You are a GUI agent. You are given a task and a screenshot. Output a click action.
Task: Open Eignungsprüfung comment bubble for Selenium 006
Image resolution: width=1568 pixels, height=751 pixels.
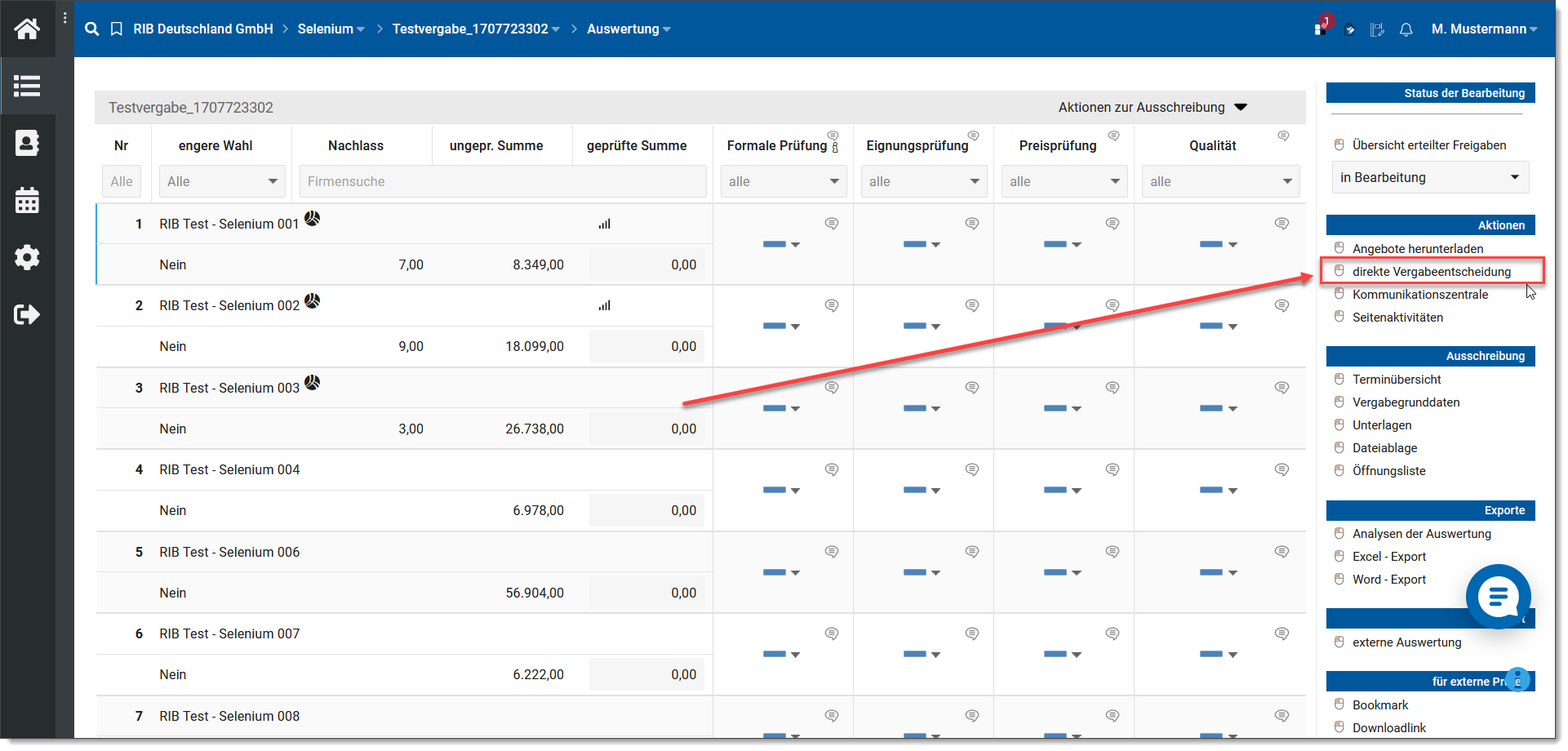(972, 552)
